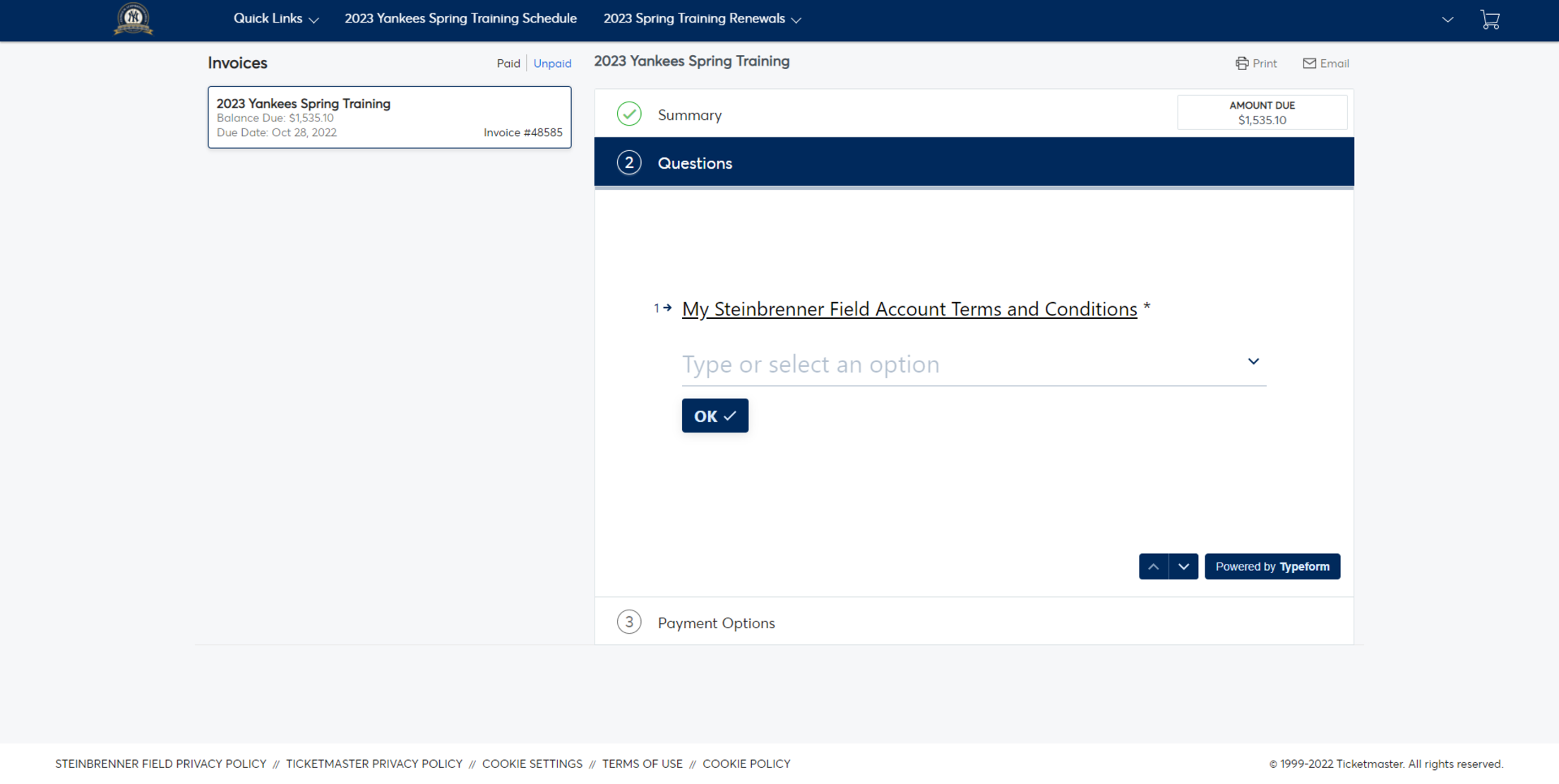Click the Invoice #48585 text
The height and width of the screenshot is (784, 1559).
(523, 133)
